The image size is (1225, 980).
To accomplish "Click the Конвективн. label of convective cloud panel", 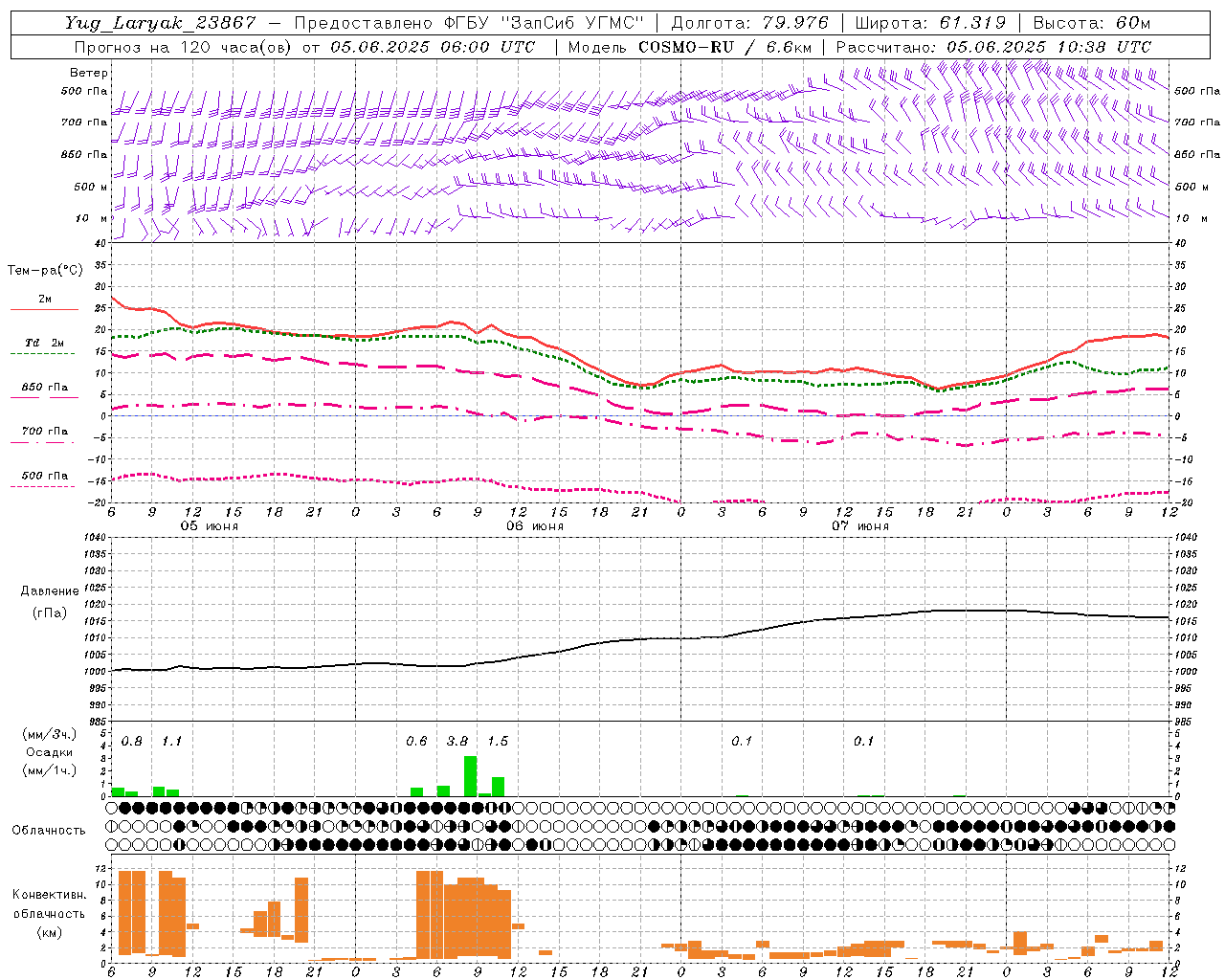I will [x=49, y=895].
